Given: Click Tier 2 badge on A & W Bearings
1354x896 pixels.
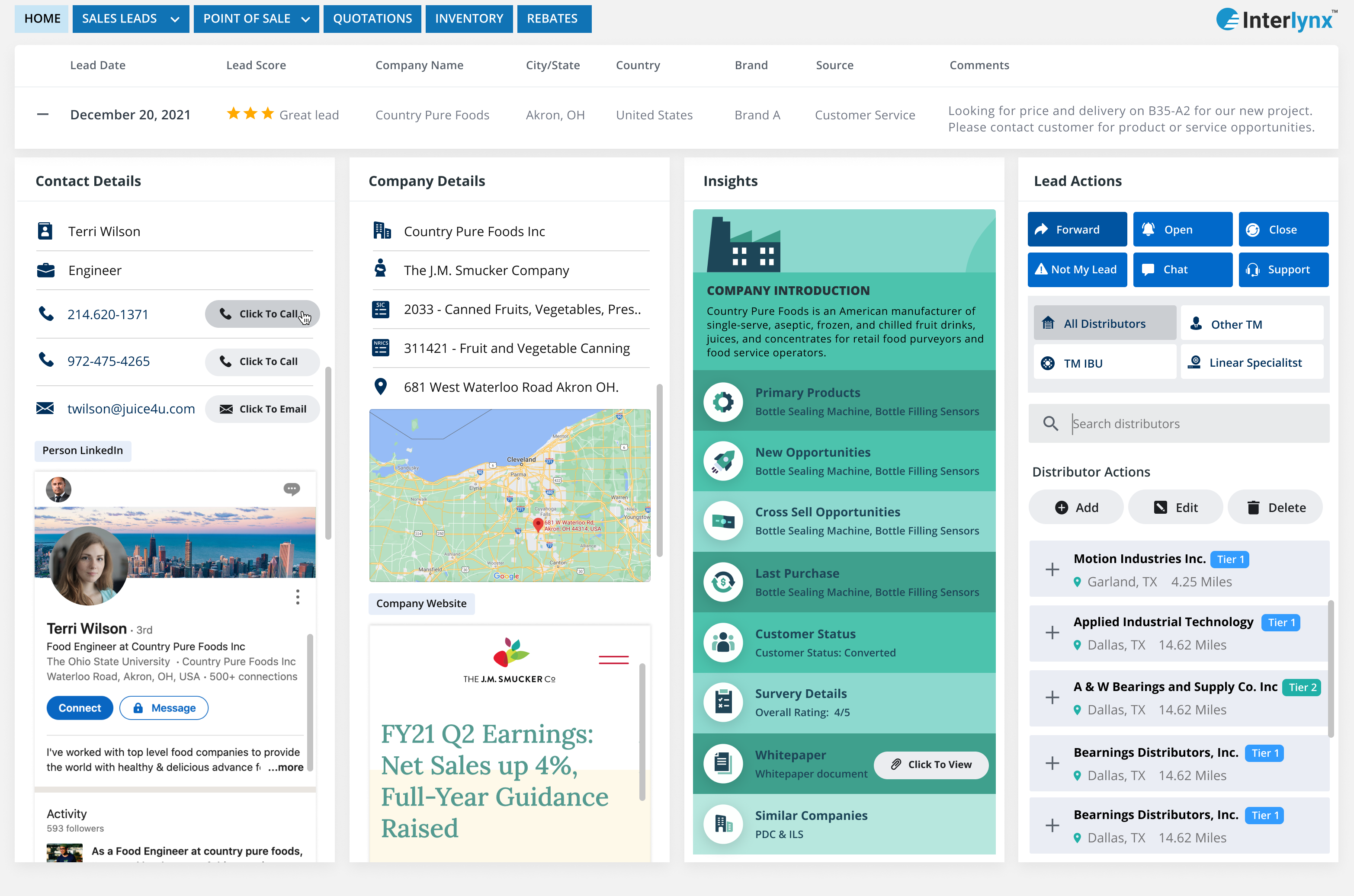Looking at the screenshot, I should pos(1302,688).
